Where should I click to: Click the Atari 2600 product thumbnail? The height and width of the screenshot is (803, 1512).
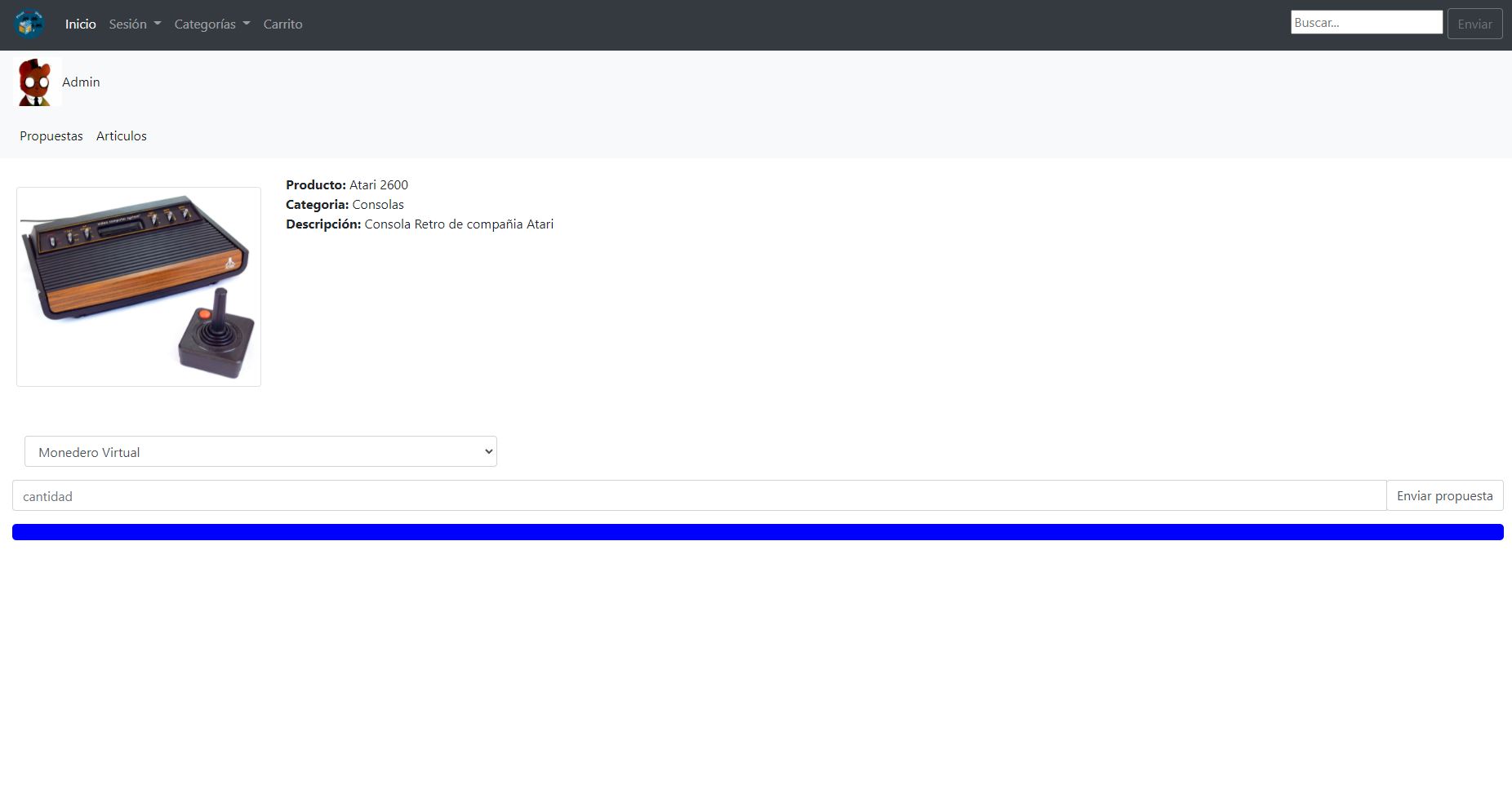click(139, 286)
